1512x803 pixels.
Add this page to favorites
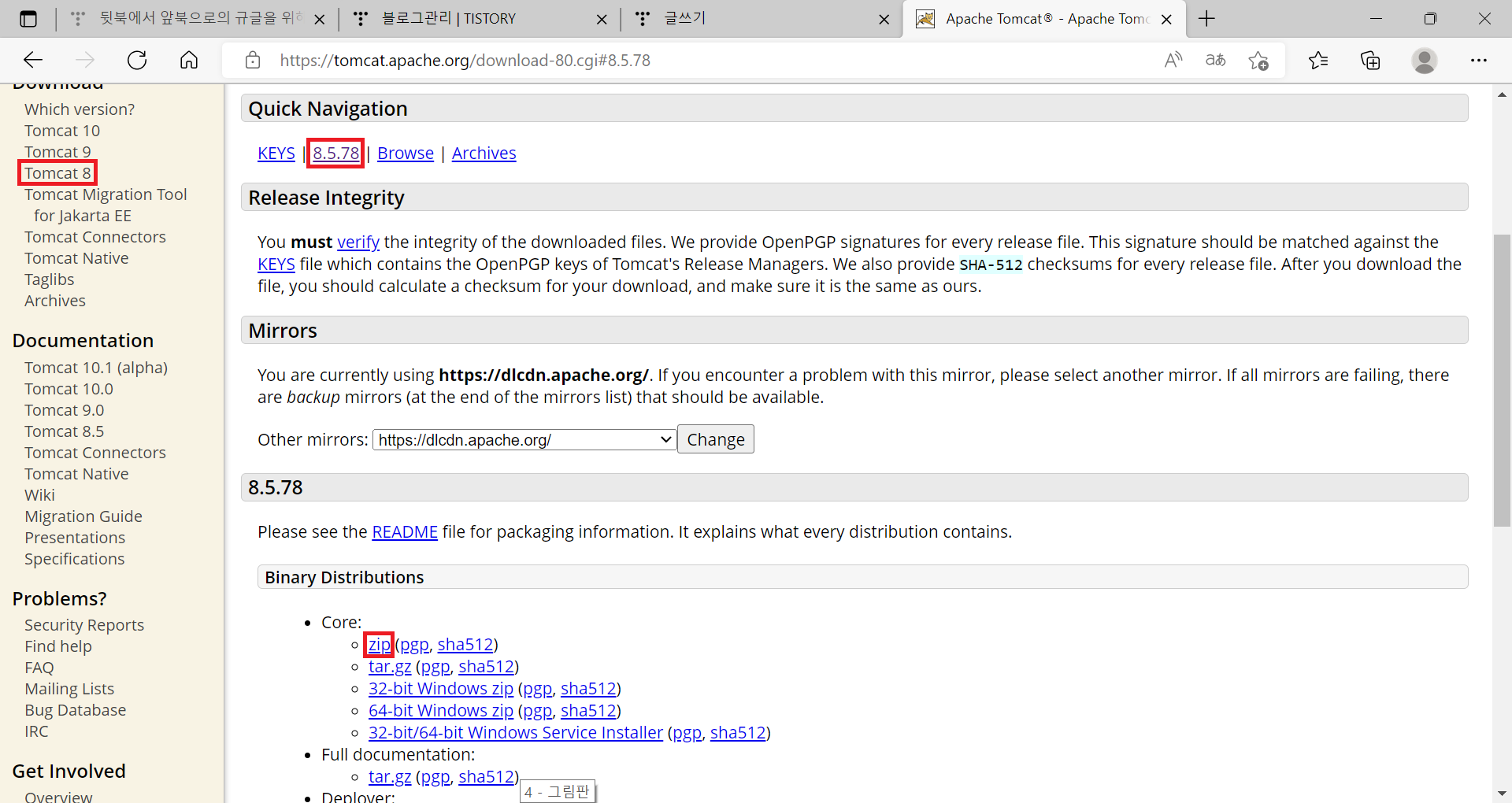click(1258, 60)
